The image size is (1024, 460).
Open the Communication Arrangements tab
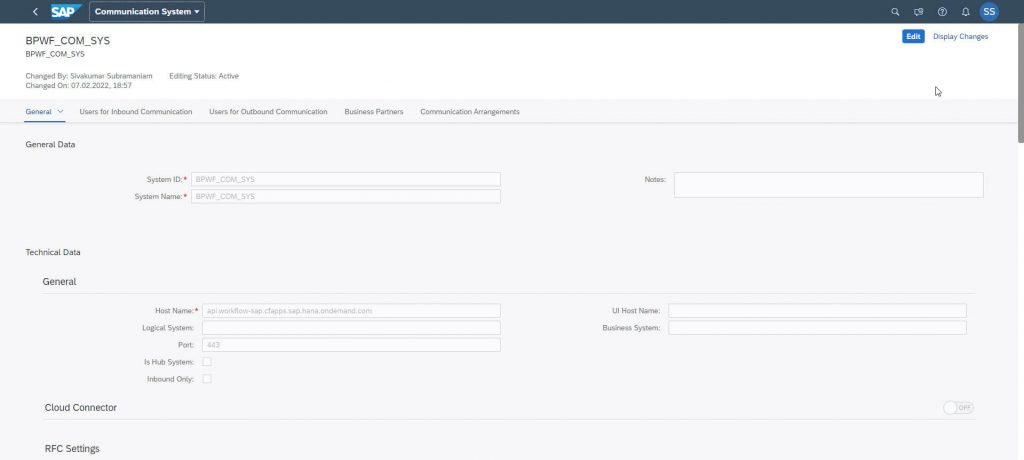tap(470, 112)
